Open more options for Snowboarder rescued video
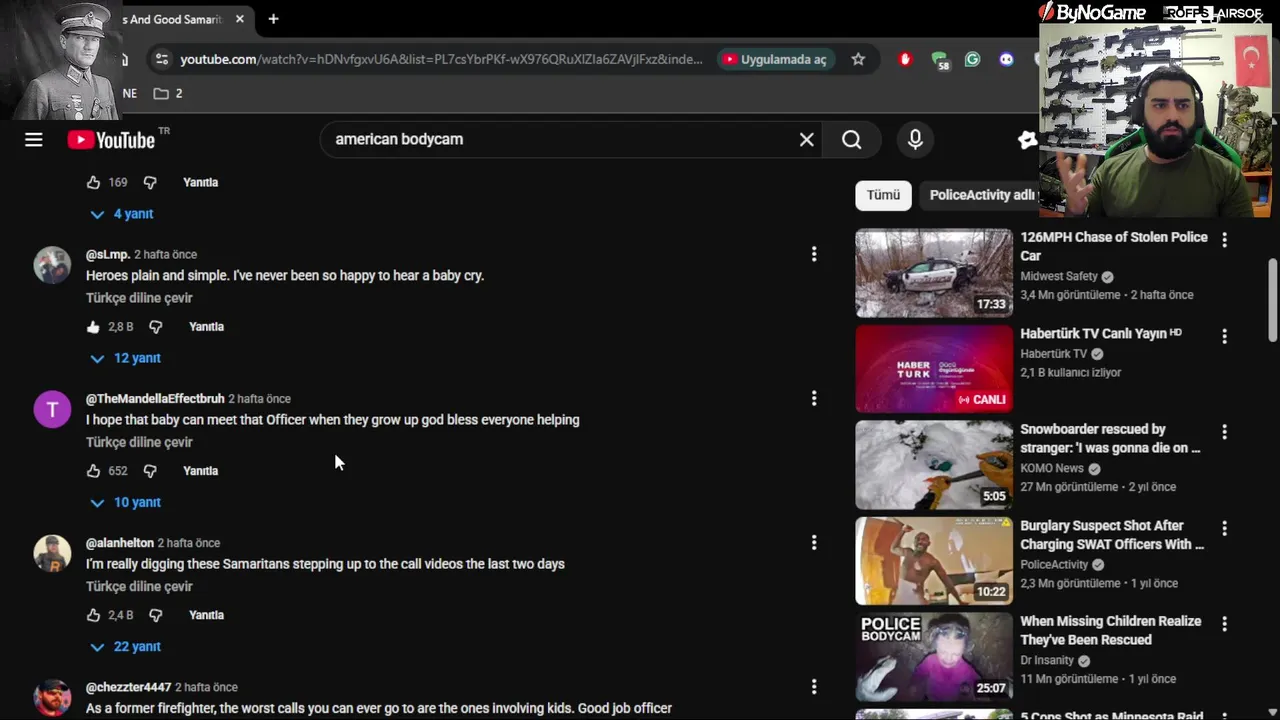The image size is (1280, 720). tap(1224, 432)
